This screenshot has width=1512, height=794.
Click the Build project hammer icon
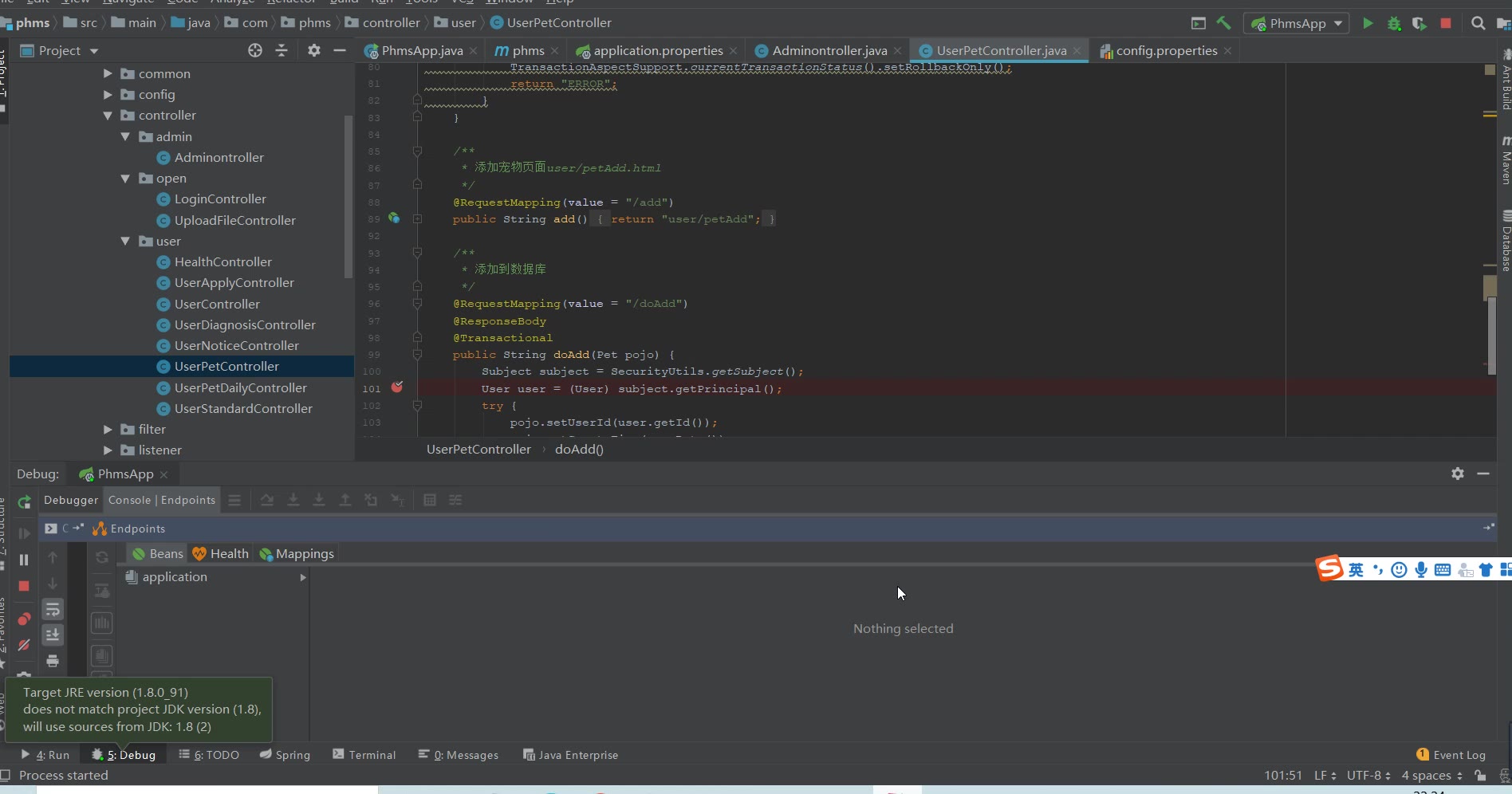coord(1223,23)
